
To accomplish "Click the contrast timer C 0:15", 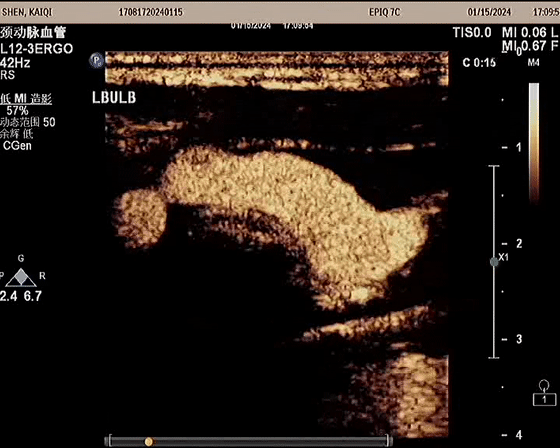I will [479, 63].
